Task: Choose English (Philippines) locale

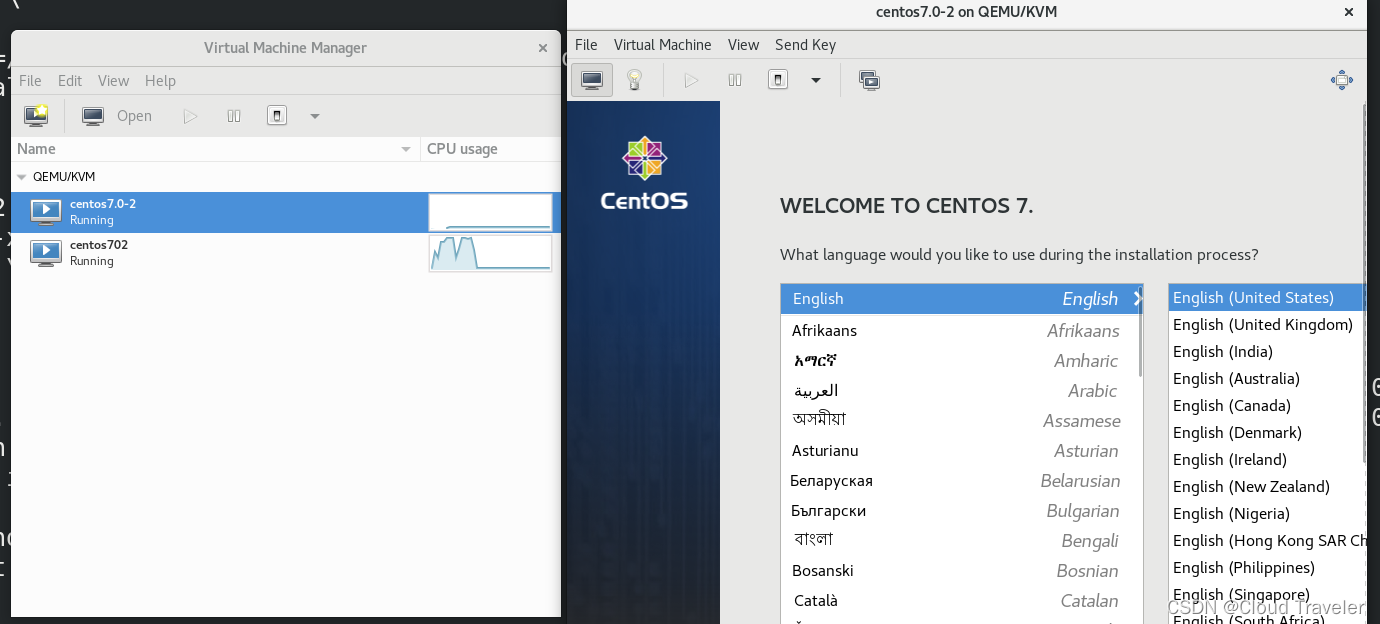Action: [x=1267, y=568]
